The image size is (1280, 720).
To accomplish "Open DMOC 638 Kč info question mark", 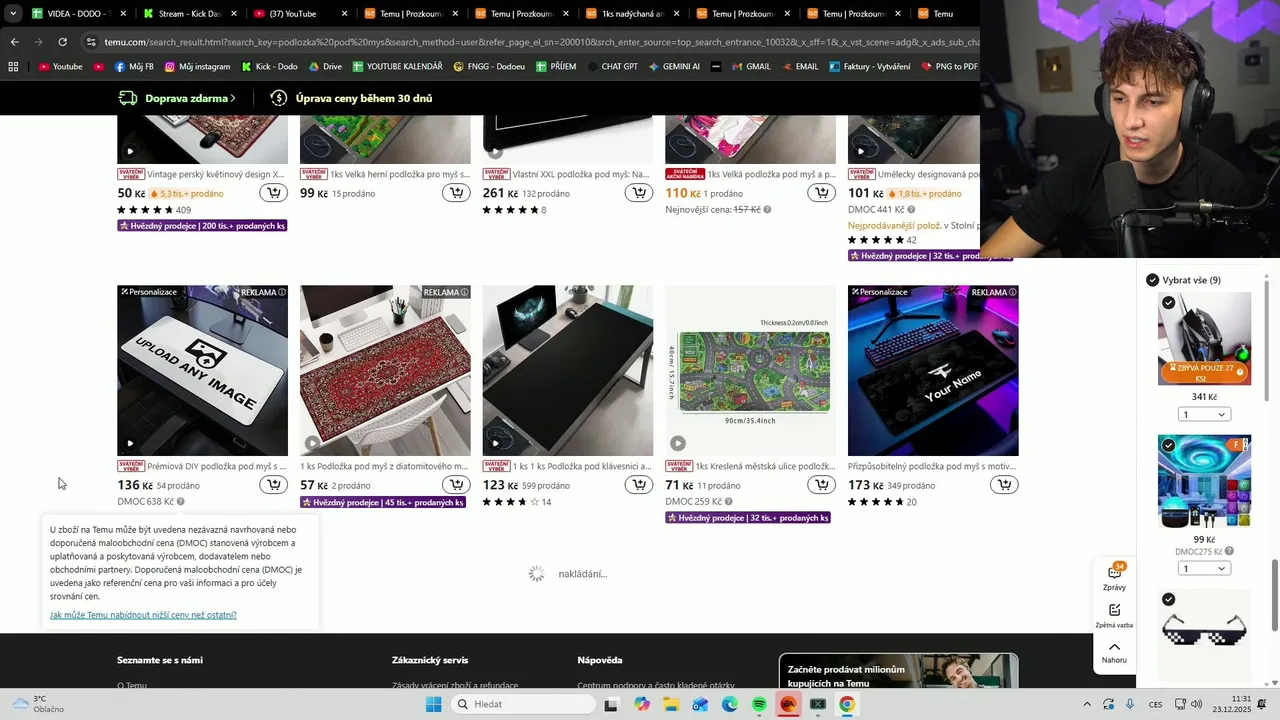I will (181, 502).
